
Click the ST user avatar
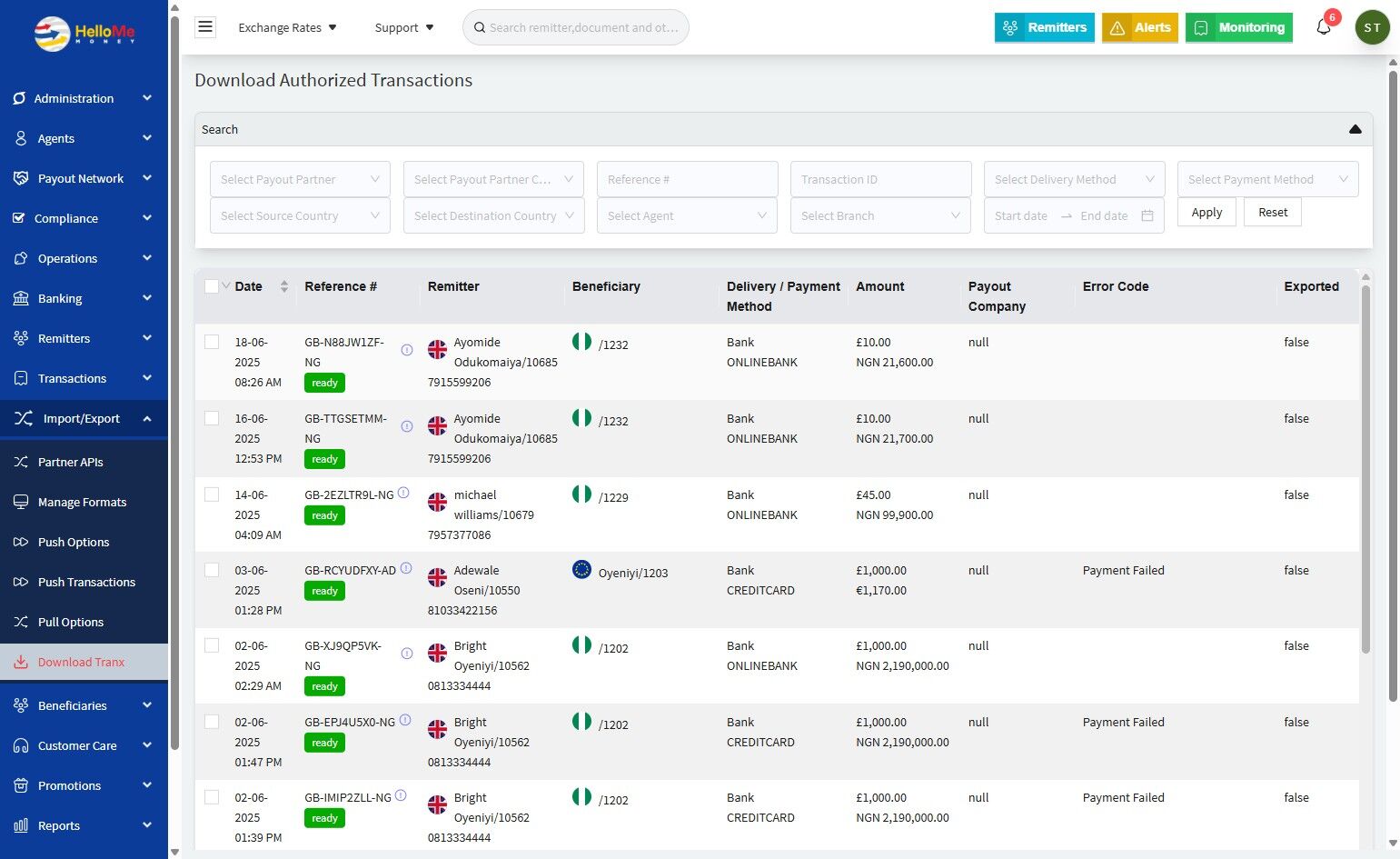pos(1372,27)
